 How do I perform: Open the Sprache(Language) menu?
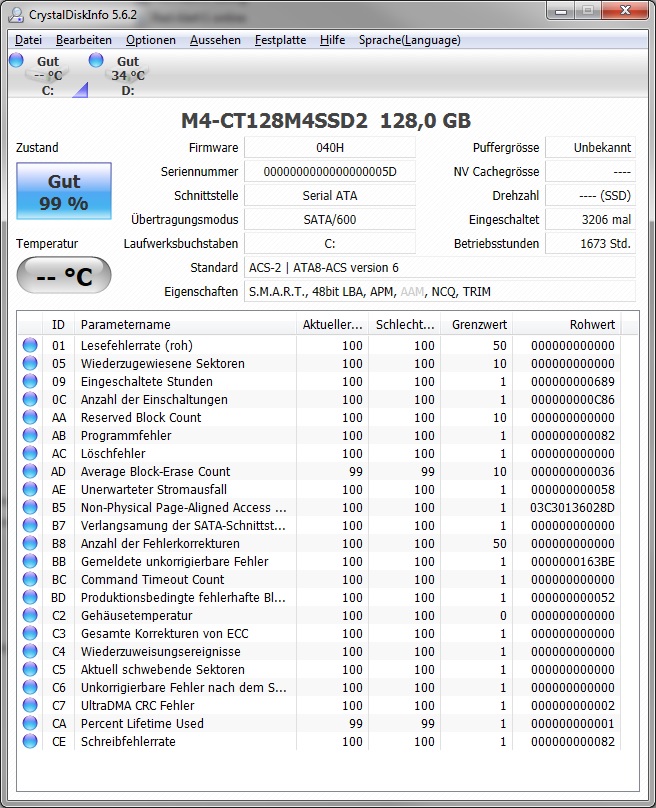410,40
